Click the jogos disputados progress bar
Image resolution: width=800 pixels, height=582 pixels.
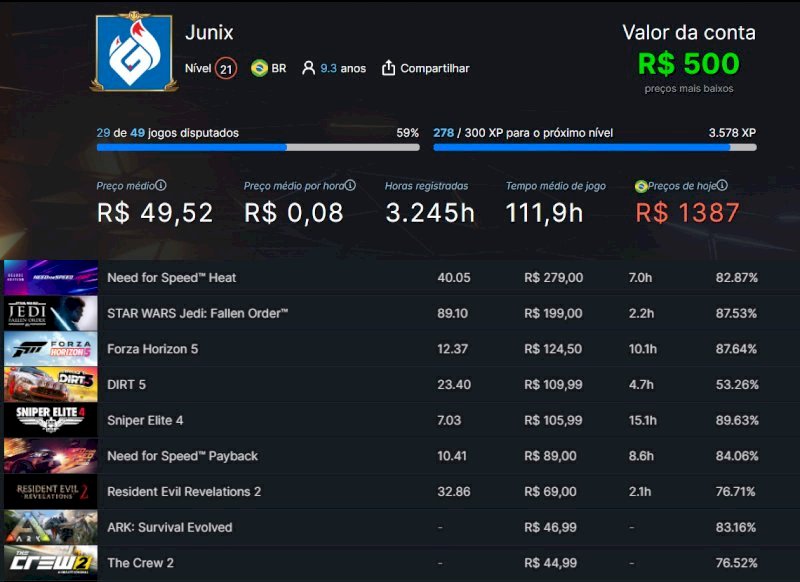258,147
